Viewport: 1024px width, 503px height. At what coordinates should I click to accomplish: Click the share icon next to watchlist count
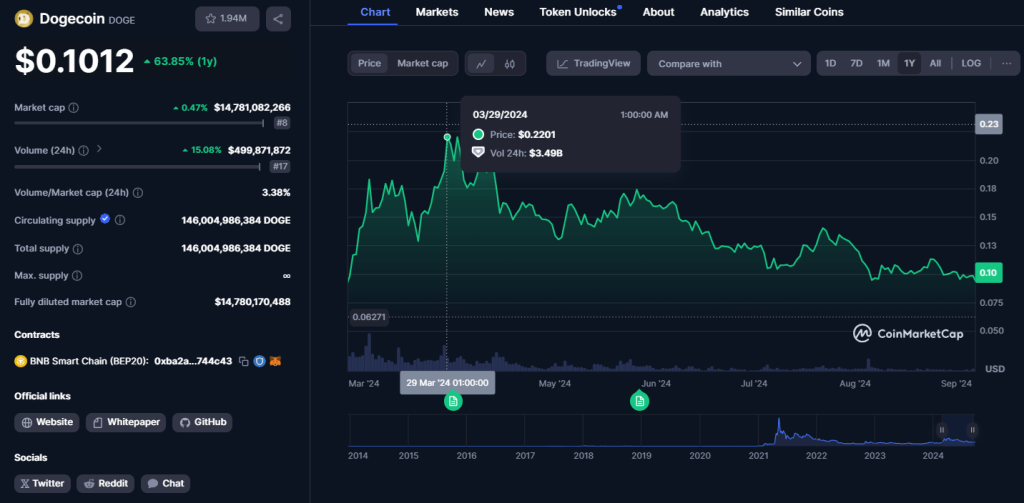[278, 18]
